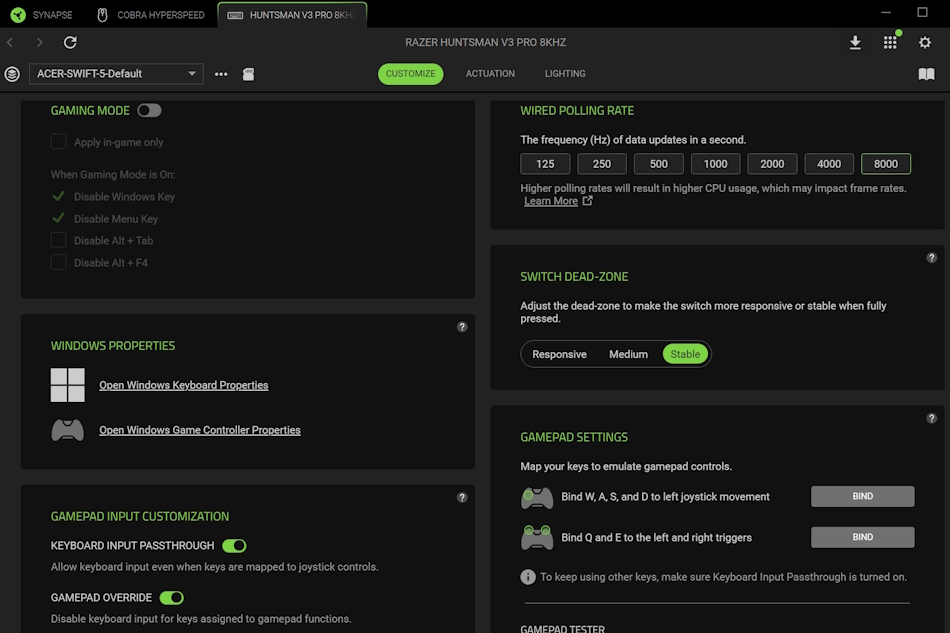This screenshot has width=950, height=633.
Task: Check Disable Alt + F4
Action: coord(59,262)
